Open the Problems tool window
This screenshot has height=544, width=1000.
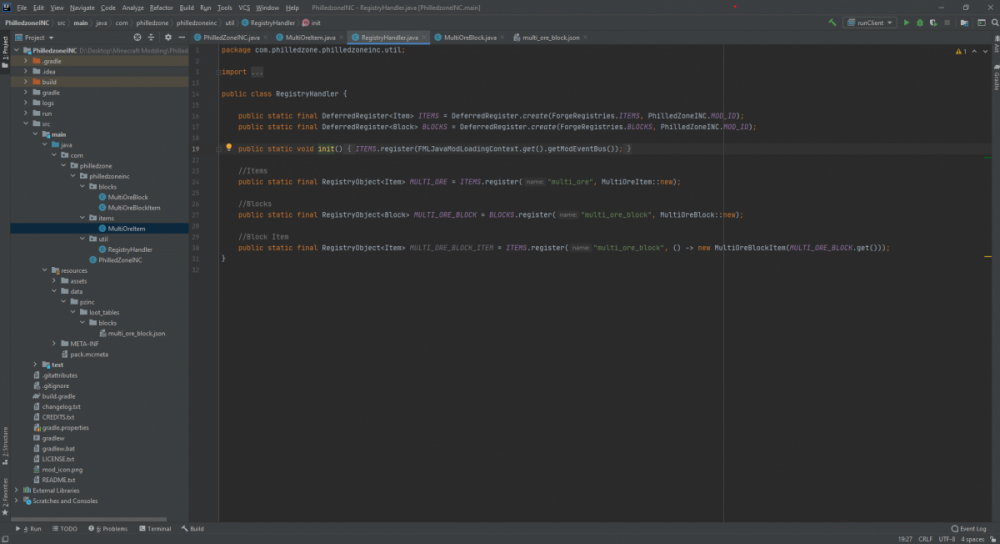pos(108,529)
